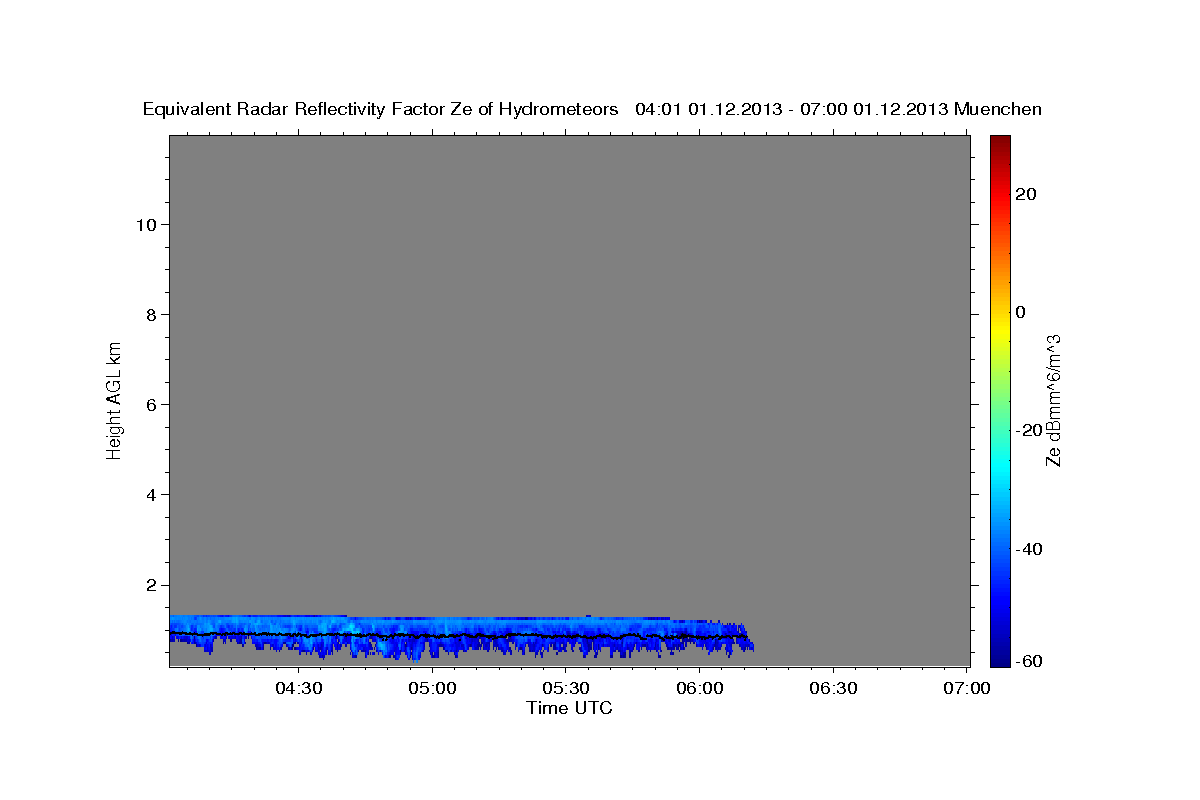Click the height tick label 6
The image size is (1200, 800).
150,404
